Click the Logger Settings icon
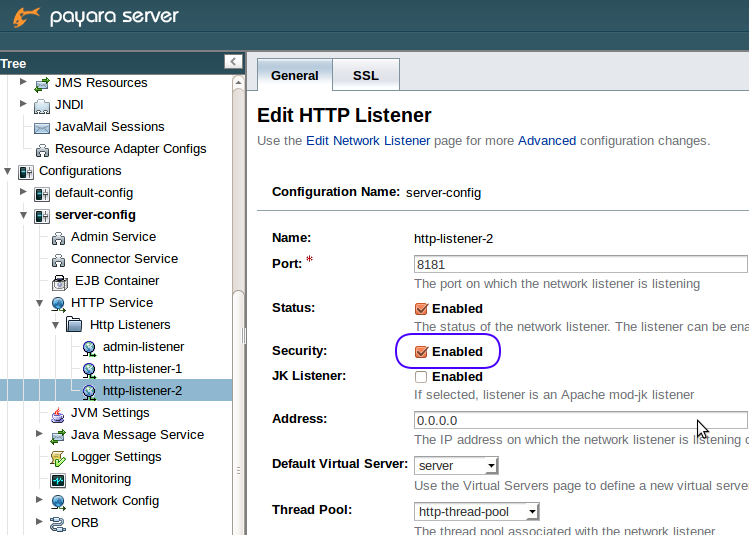 coord(58,457)
